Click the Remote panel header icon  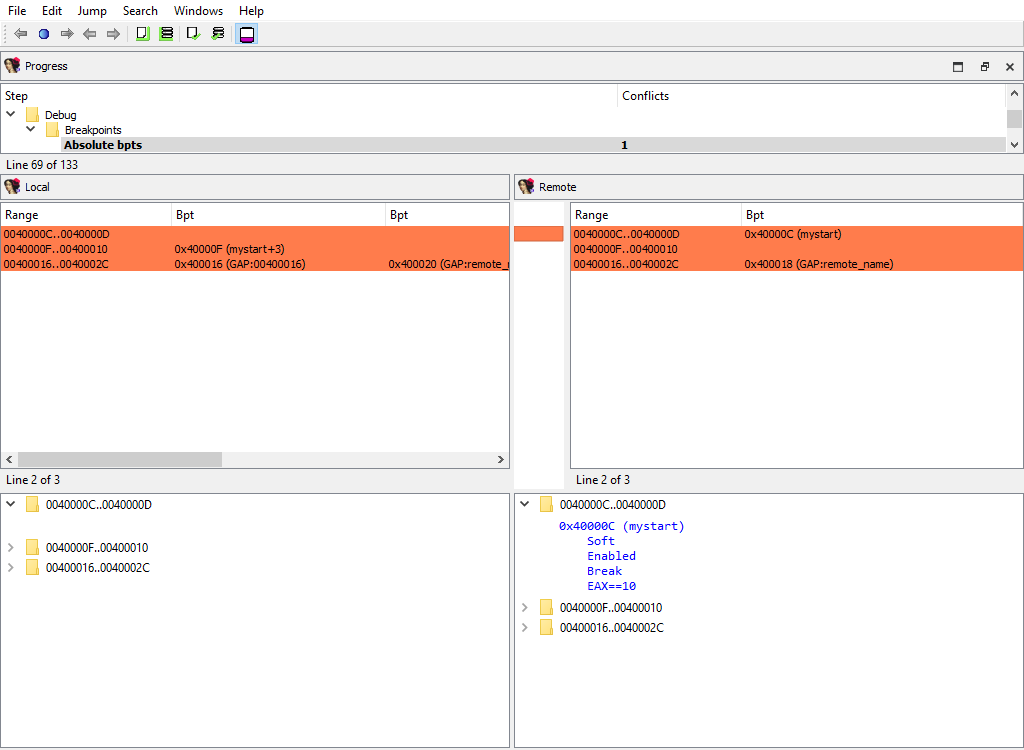pyautogui.click(x=526, y=187)
